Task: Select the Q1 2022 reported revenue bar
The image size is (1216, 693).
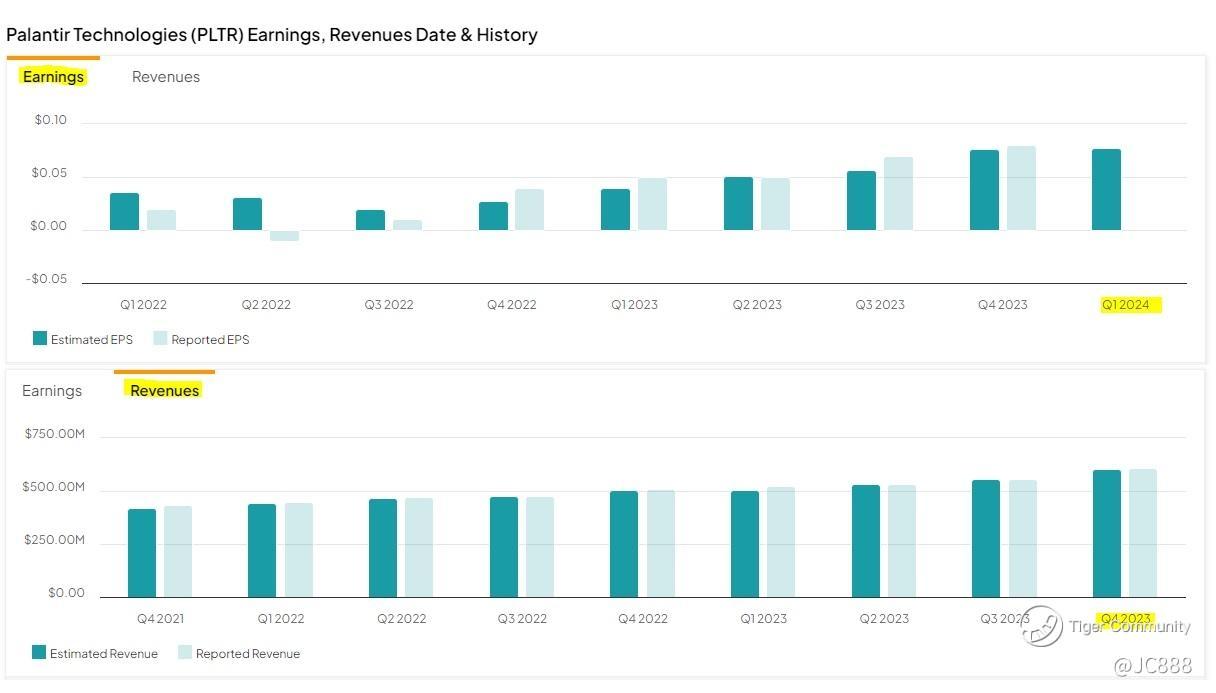Action: tap(299, 550)
